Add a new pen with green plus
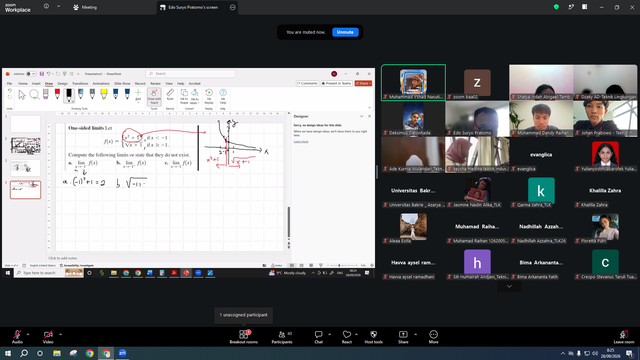The image size is (640, 360). [138, 95]
